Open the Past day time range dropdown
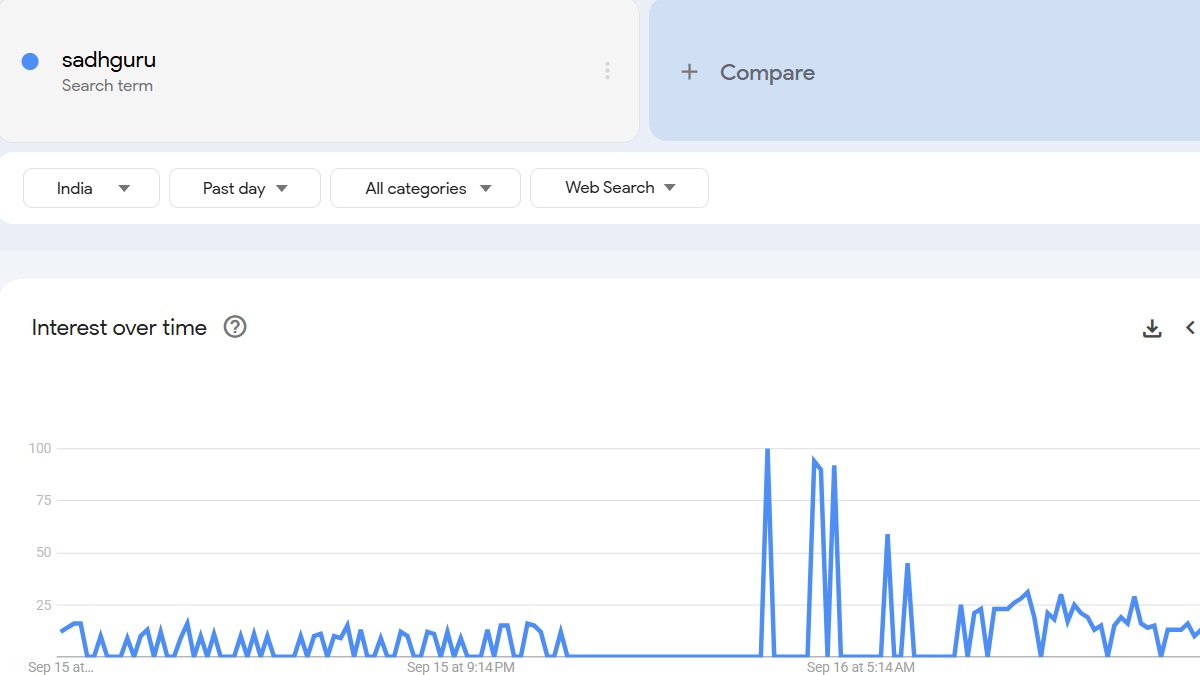Image resolution: width=1200 pixels, height=675 pixels. click(x=244, y=187)
